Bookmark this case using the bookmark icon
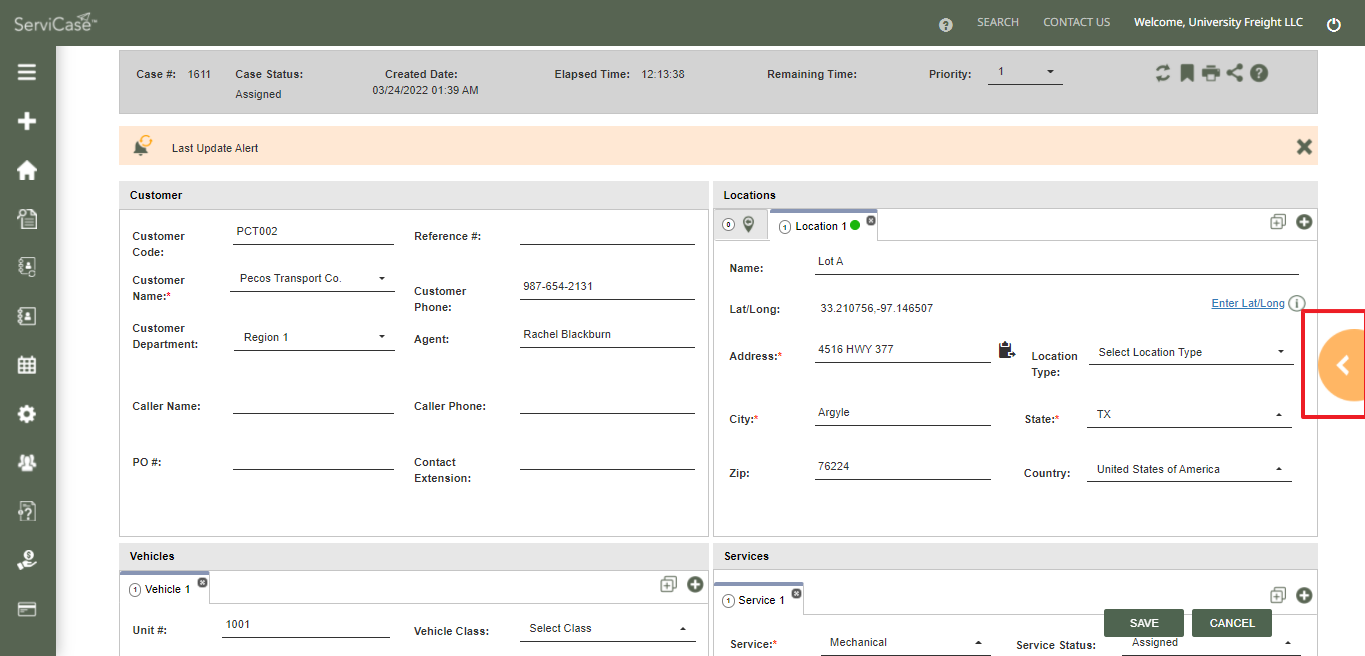The image size is (1365, 656). pyautogui.click(x=1187, y=73)
